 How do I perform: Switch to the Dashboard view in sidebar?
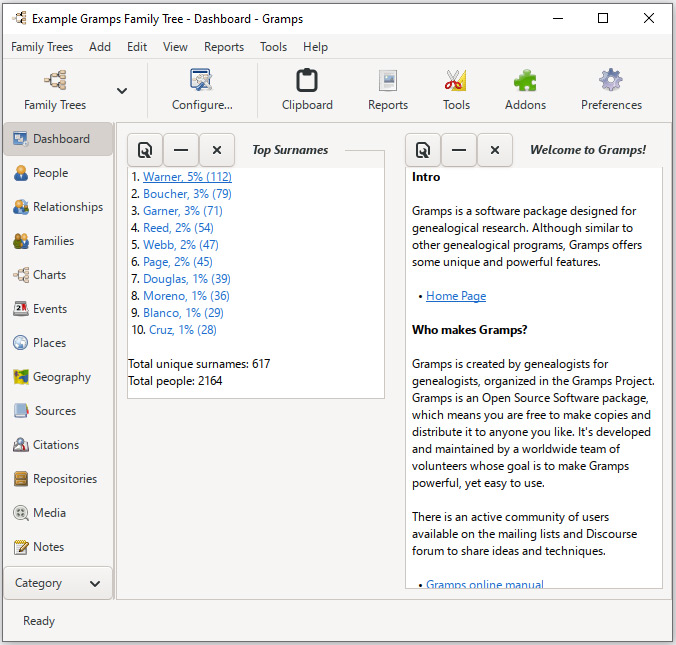58,139
